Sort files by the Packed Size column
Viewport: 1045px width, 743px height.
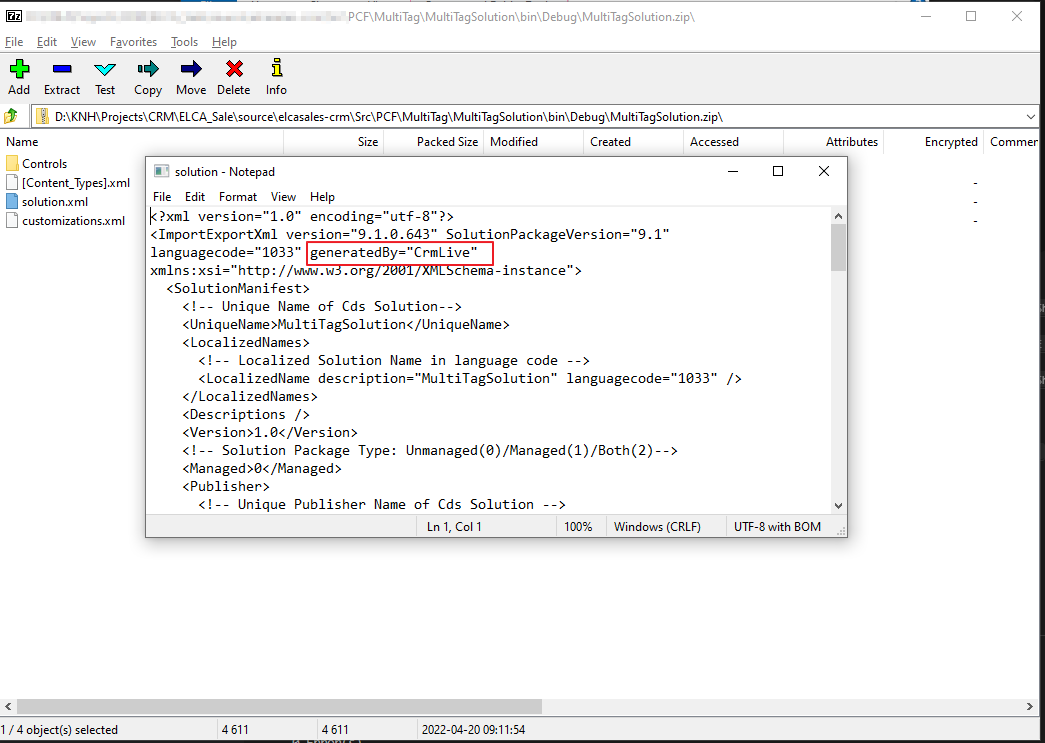(446, 141)
